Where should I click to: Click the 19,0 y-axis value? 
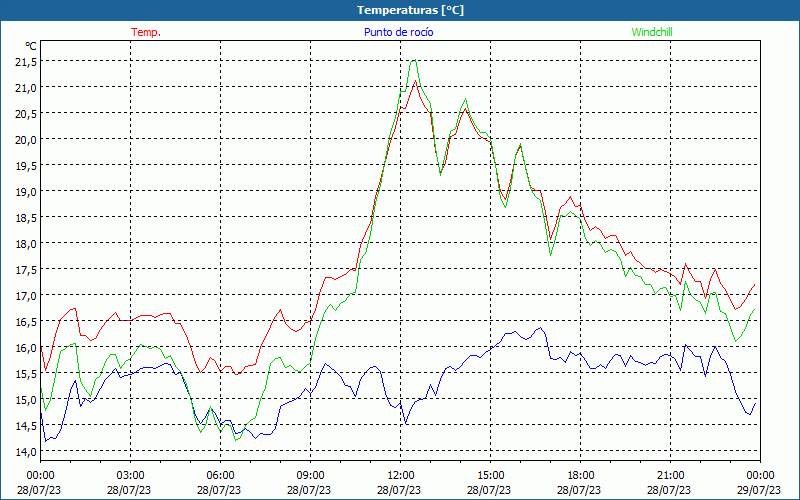pos(26,192)
